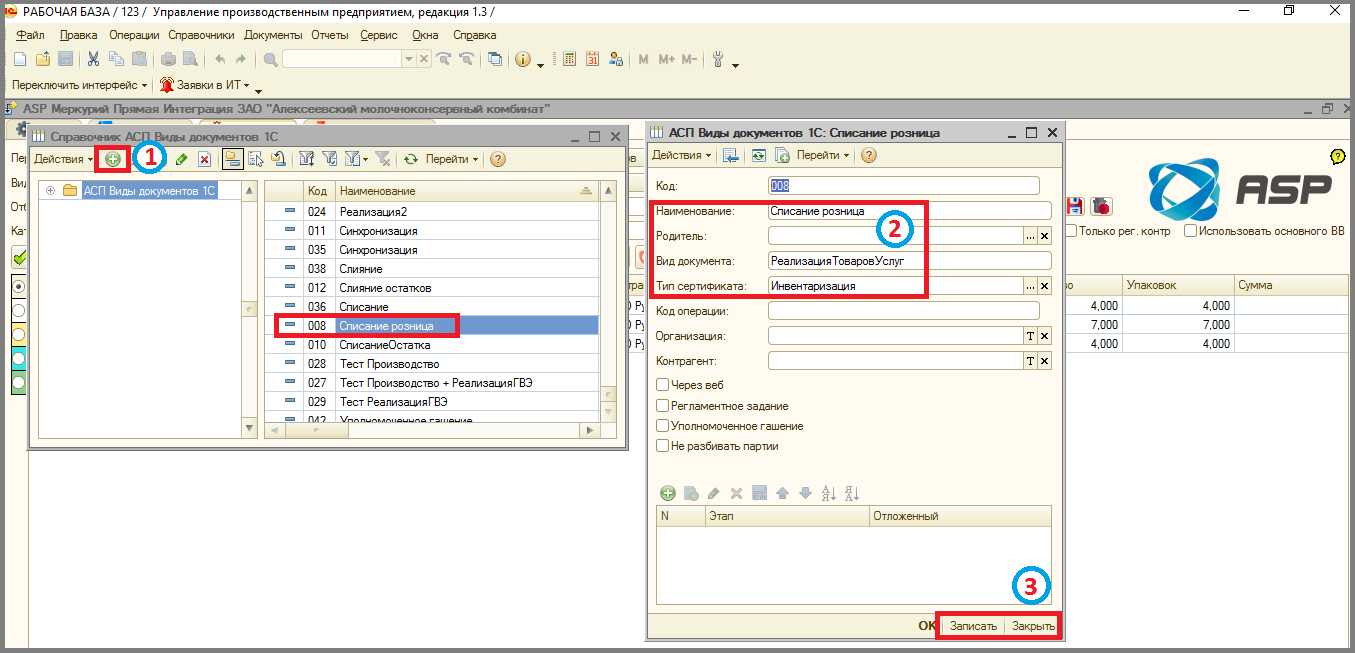This screenshot has width=1355, height=653.
Task: Select the Реализация2 row in list
Action: [431, 212]
